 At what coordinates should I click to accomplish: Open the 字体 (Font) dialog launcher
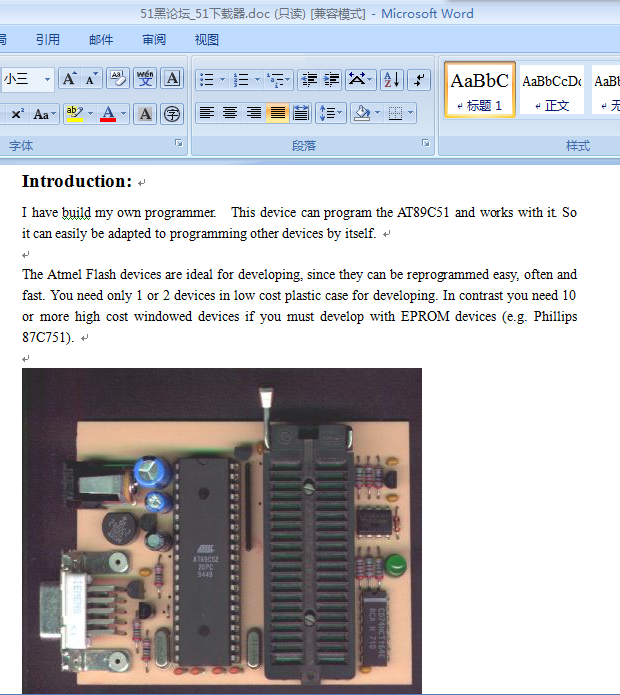tap(179, 143)
